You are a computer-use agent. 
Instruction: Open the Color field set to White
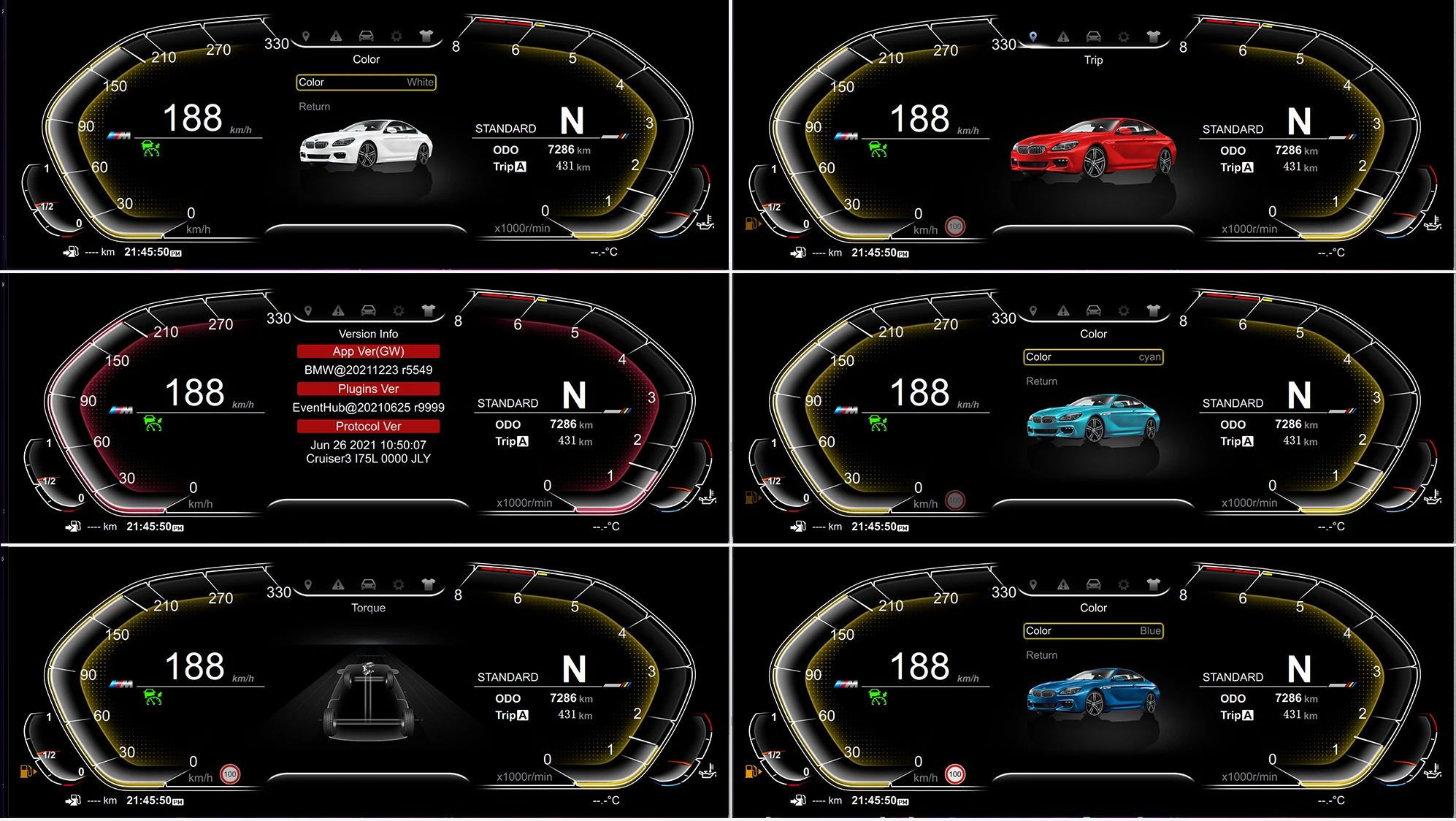[x=367, y=83]
